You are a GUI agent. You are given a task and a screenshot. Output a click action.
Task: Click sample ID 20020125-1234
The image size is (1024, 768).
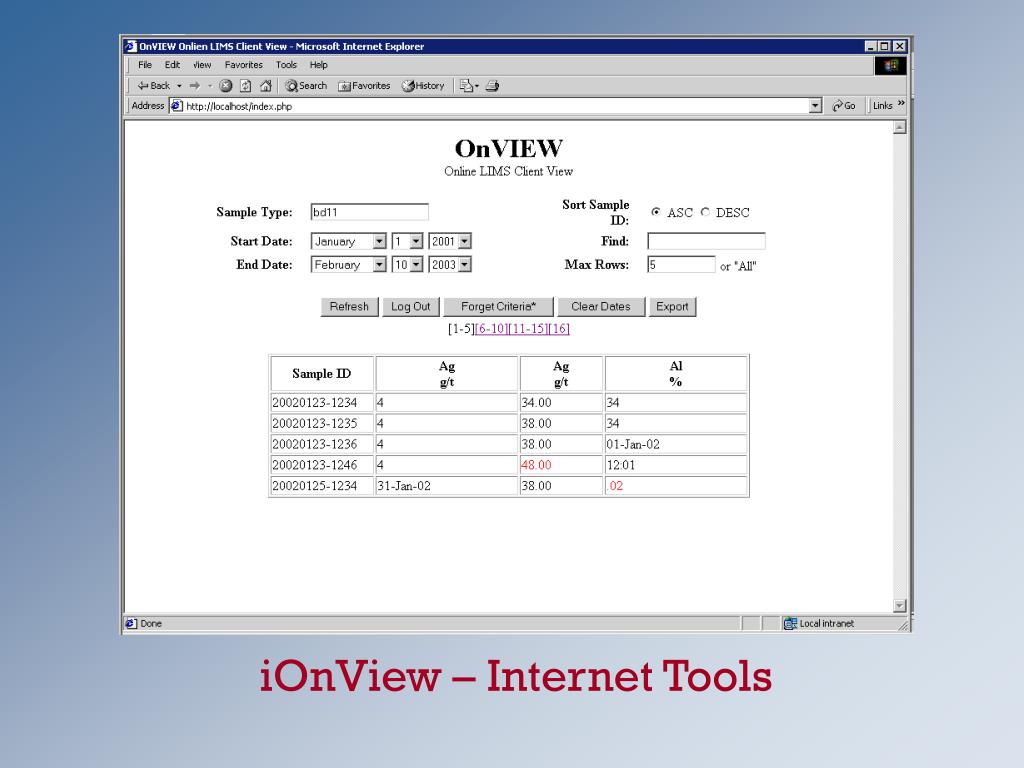pos(315,487)
